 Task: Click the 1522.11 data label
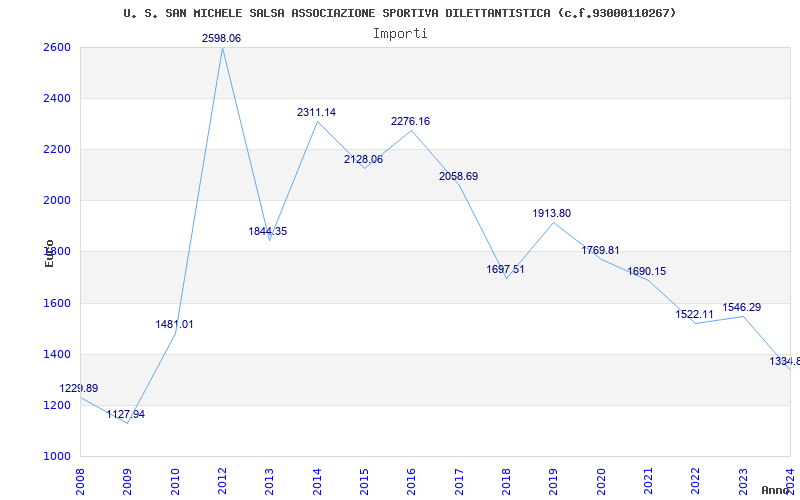click(x=694, y=314)
